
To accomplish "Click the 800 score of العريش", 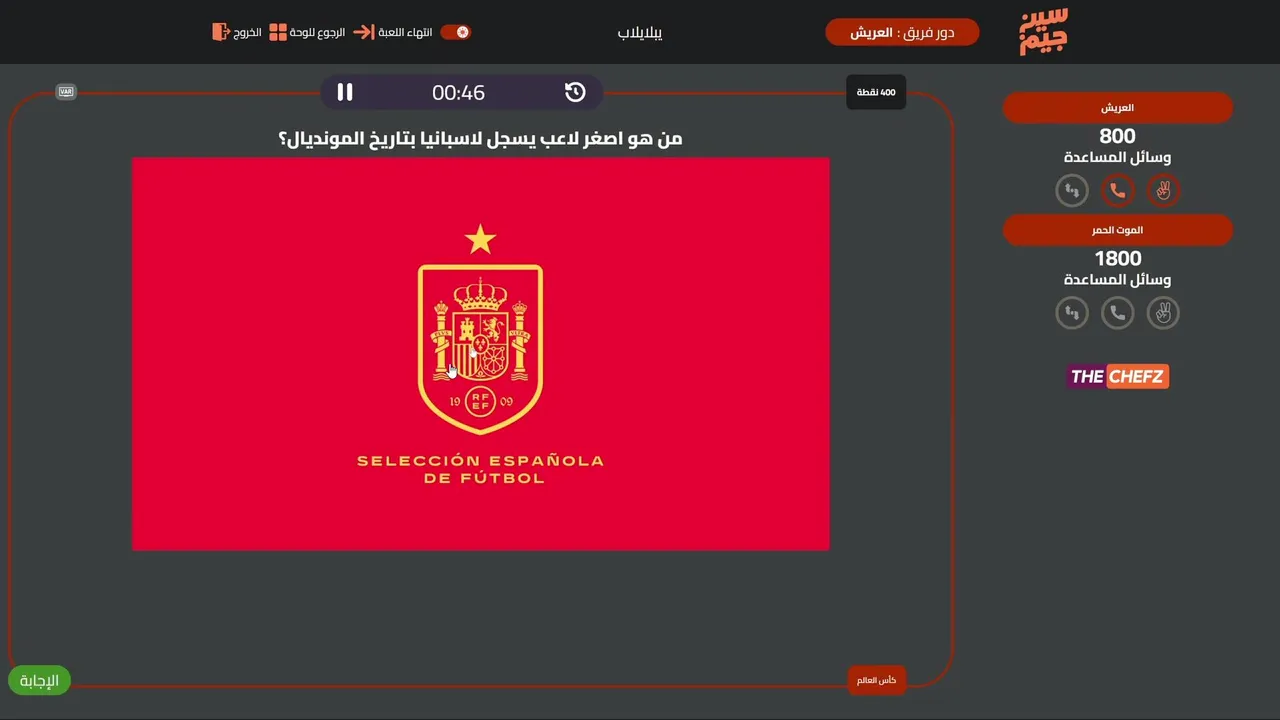I will pyautogui.click(x=1118, y=136).
